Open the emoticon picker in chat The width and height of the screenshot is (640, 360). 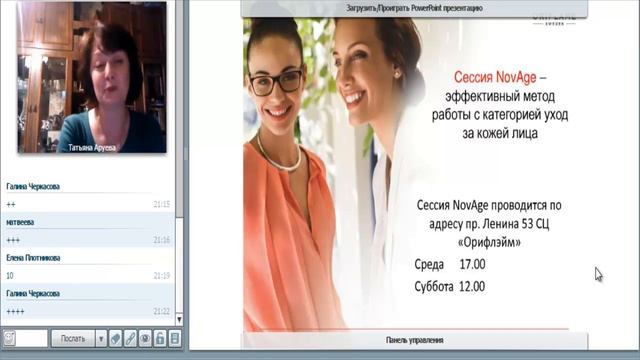(x=9, y=338)
